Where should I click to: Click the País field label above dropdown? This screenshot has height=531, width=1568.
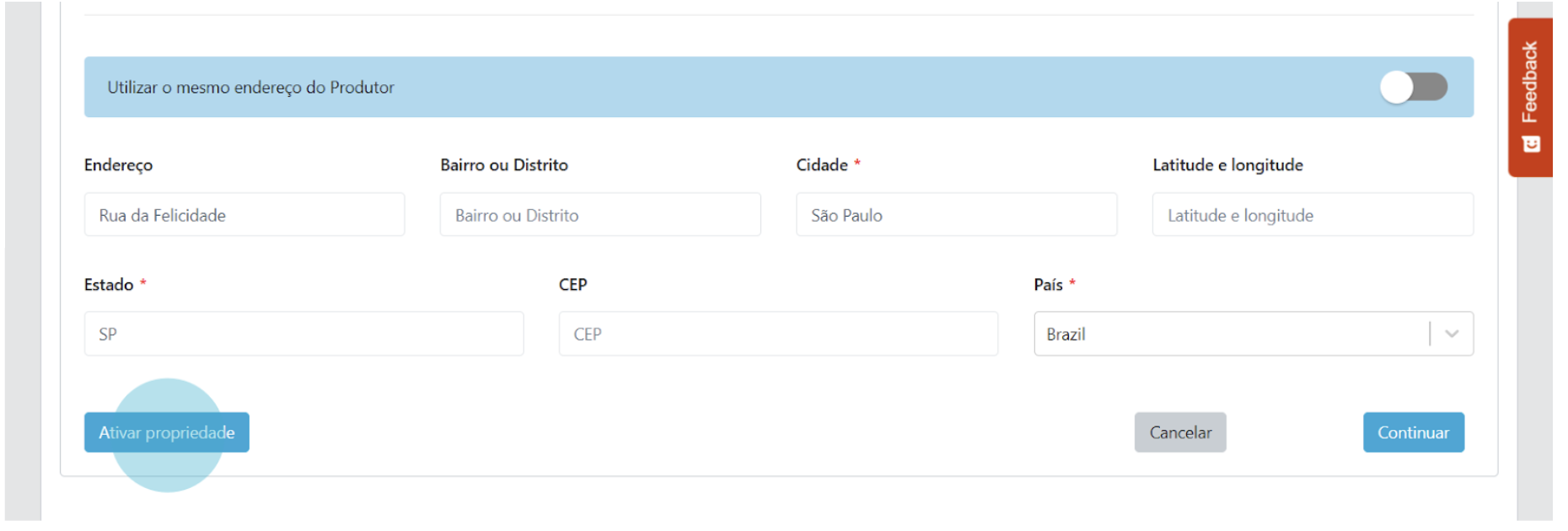point(1048,285)
